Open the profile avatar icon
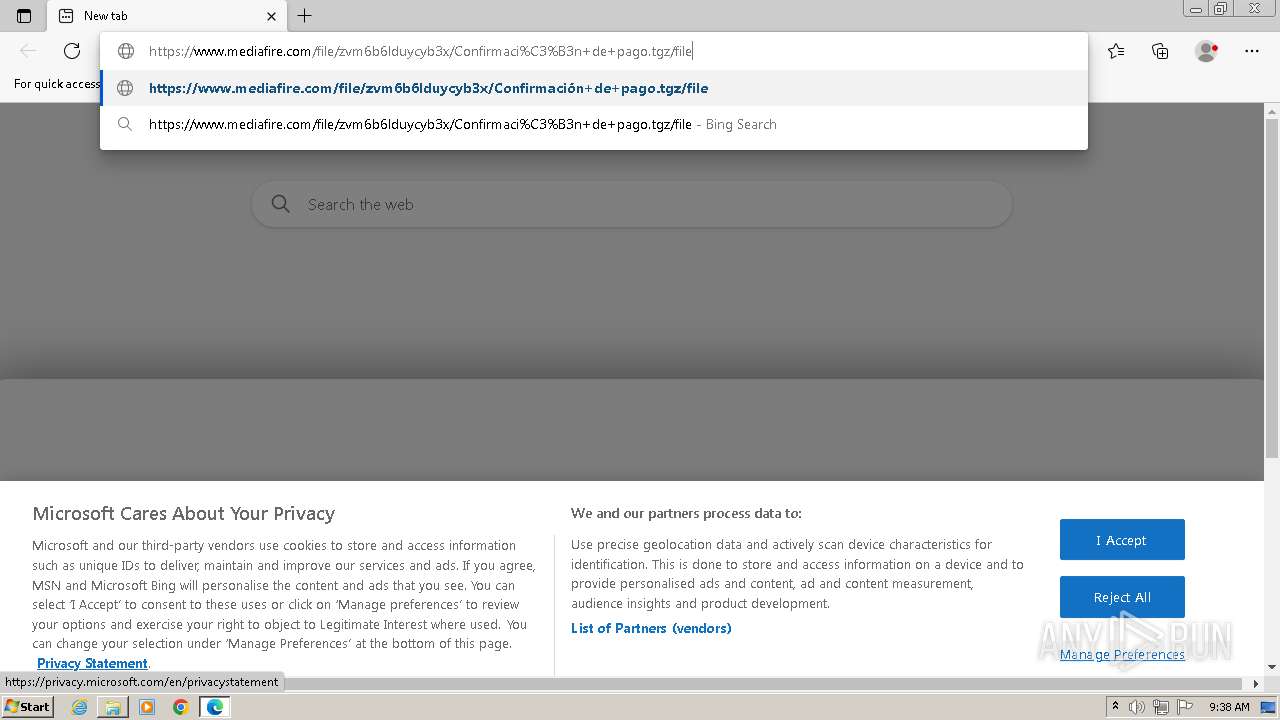 pyautogui.click(x=1206, y=51)
